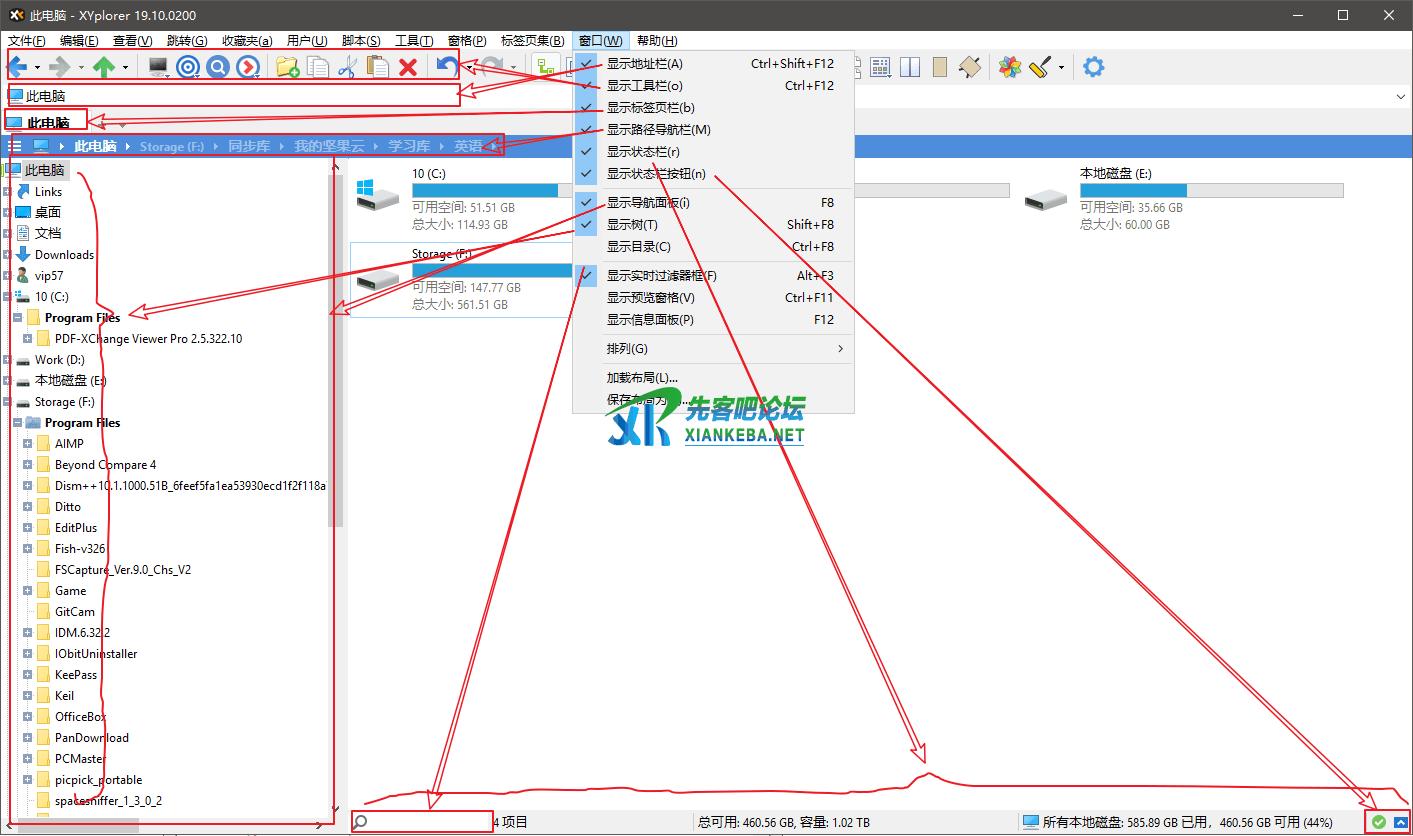Enable 显示预览窗格 (Show Preview Pane) option
Viewport: 1413px width, 836px height.
pyautogui.click(x=650, y=297)
